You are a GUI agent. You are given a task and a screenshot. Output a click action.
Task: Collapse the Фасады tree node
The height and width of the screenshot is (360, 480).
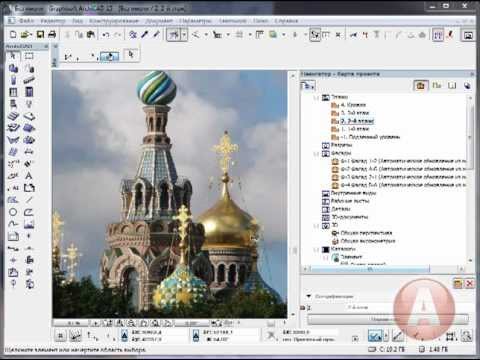point(316,154)
